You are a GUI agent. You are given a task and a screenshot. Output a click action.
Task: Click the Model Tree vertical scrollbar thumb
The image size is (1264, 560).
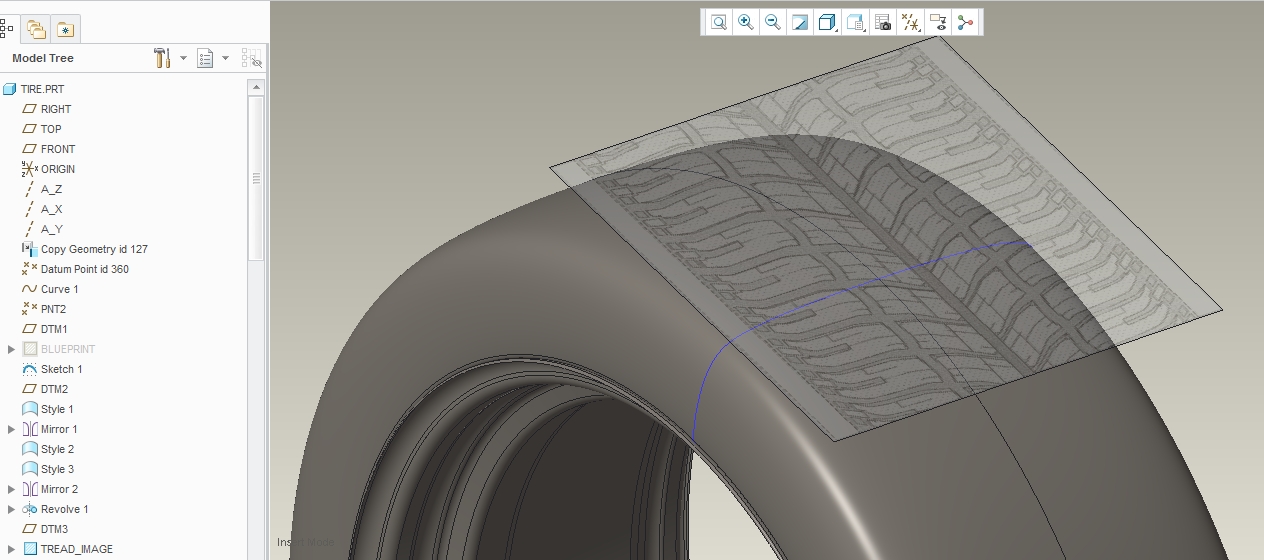click(x=256, y=178)
